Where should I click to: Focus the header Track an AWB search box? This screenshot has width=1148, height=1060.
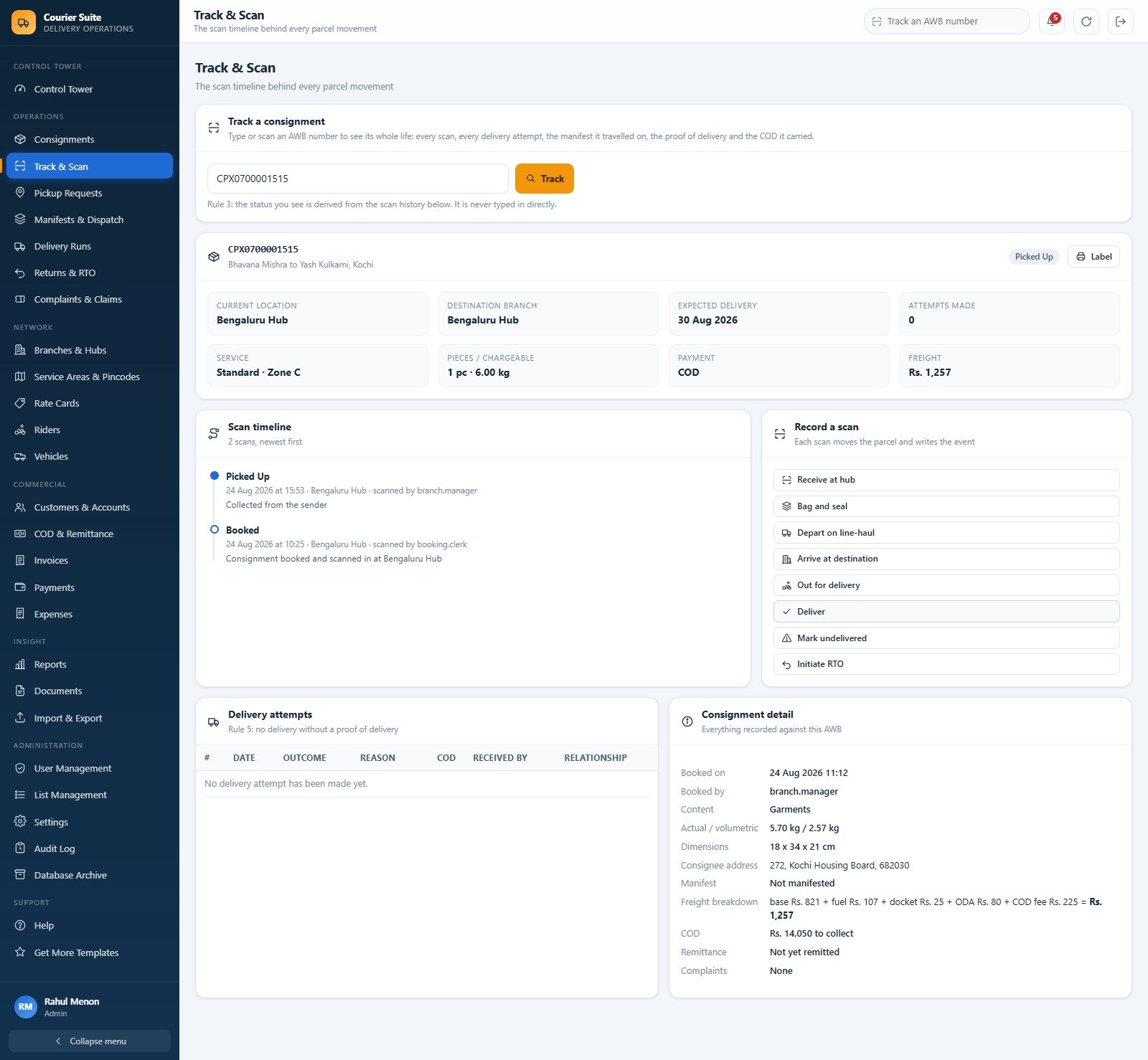click(x=946, y=22)
